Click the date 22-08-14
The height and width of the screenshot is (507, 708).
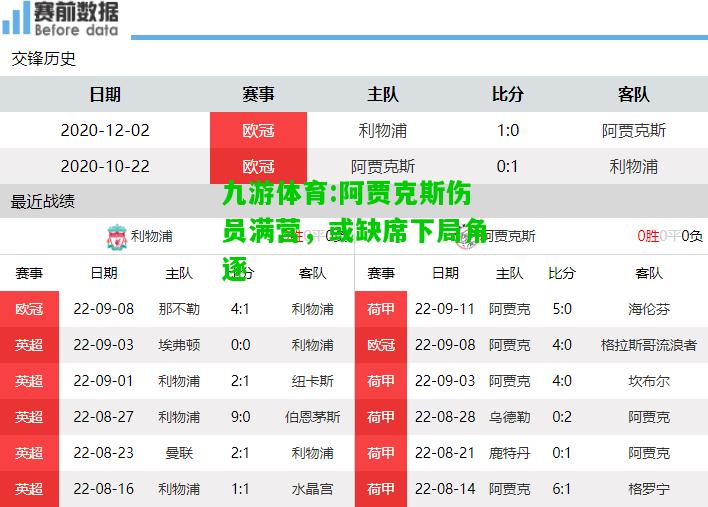(445, 489)
